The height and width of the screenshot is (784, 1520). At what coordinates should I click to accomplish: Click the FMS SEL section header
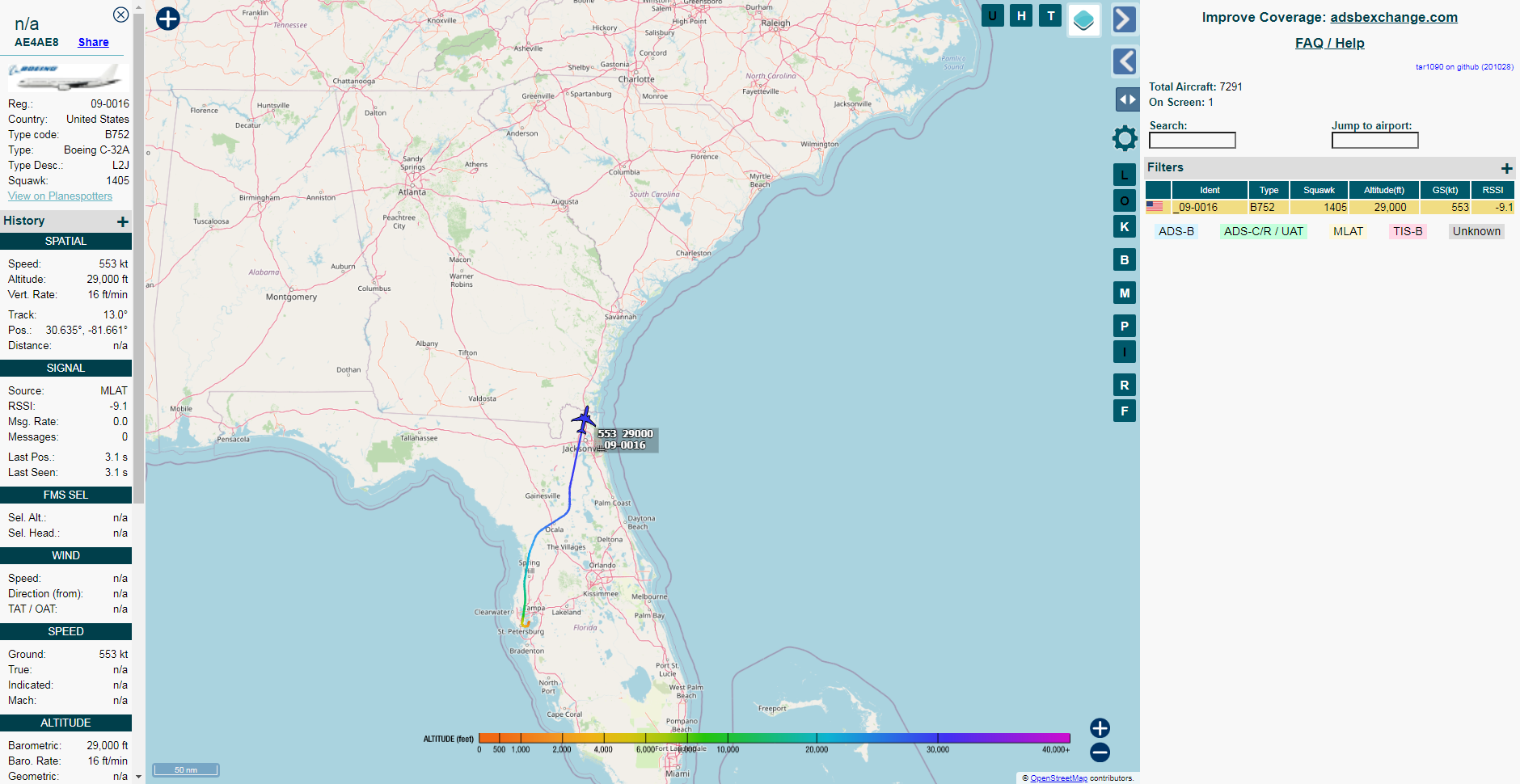65,495
